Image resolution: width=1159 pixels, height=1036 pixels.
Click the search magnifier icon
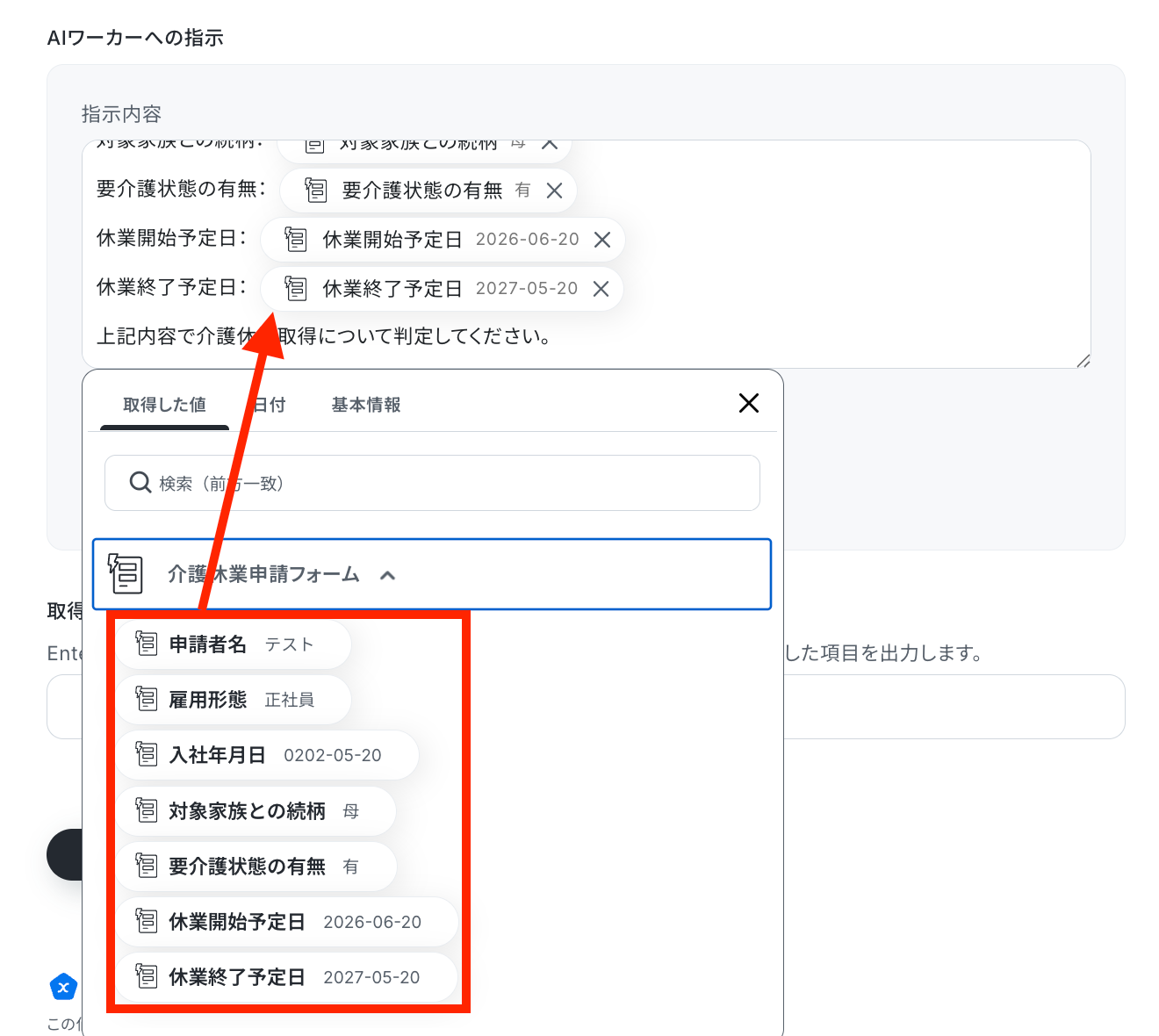pos(140,482)
